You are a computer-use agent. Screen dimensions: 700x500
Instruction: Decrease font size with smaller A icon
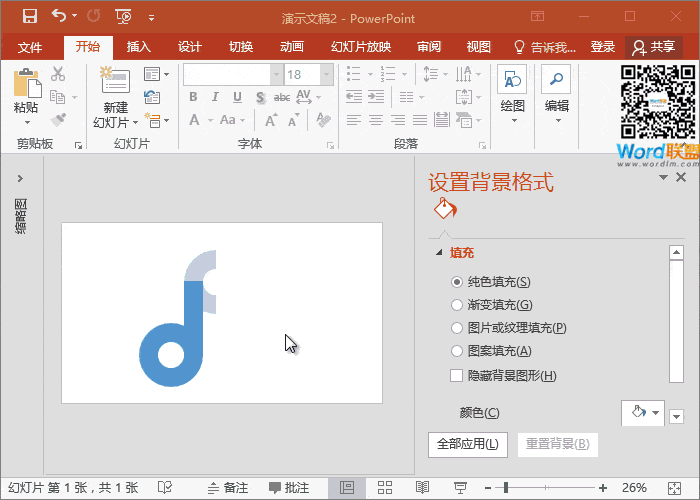click(x=294, y=120)
